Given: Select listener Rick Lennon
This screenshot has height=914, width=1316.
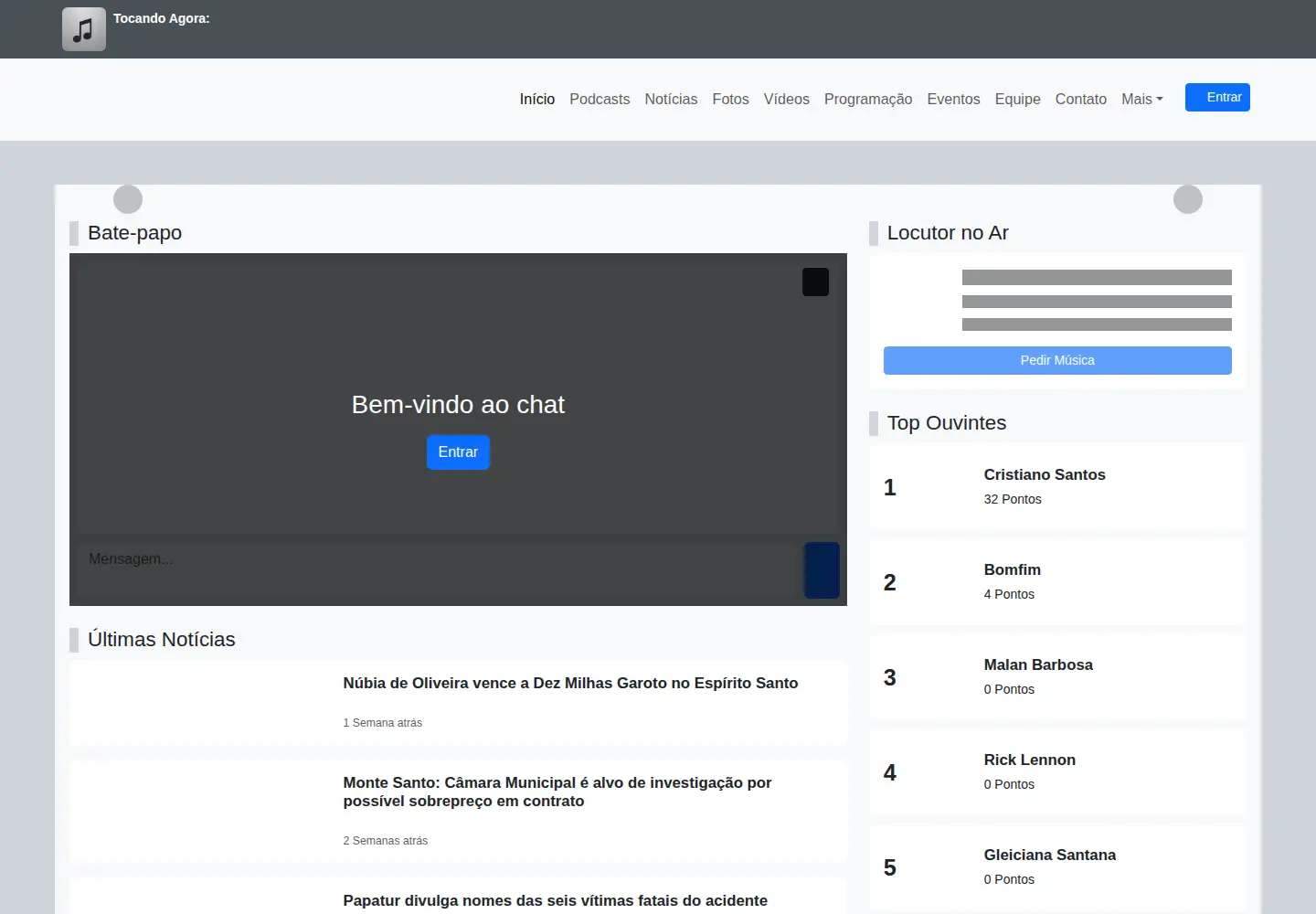Looking at the screenshot, I should 1030,760.
